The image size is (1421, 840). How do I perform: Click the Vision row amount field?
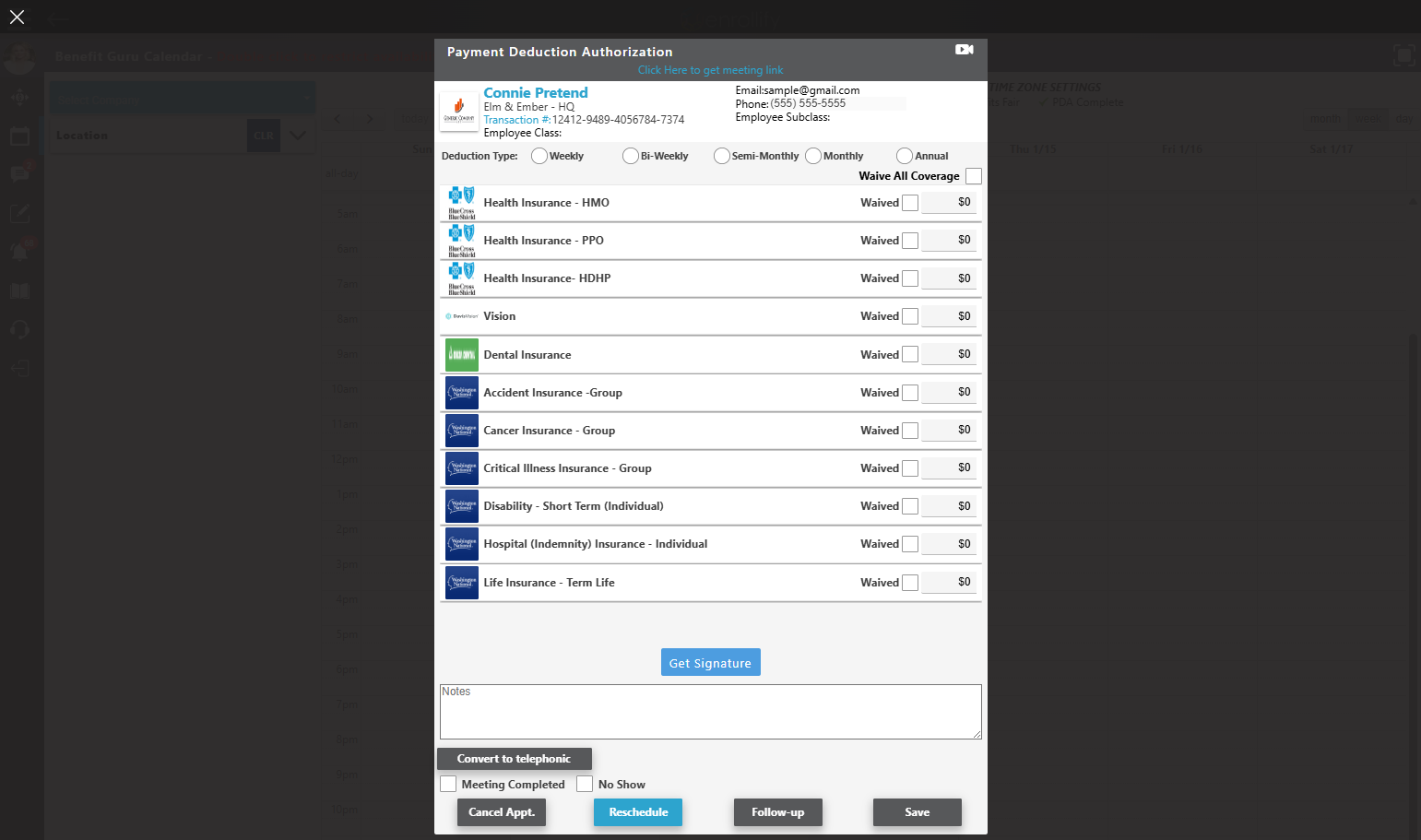(949, 316)
